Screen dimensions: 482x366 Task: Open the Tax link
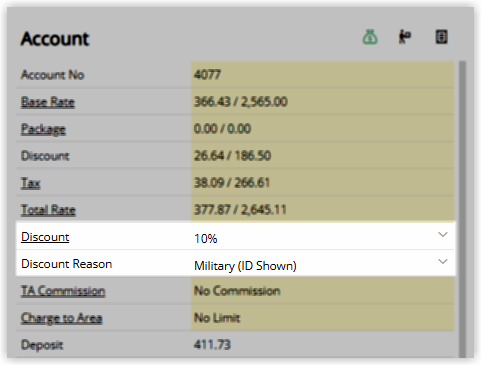31,183
